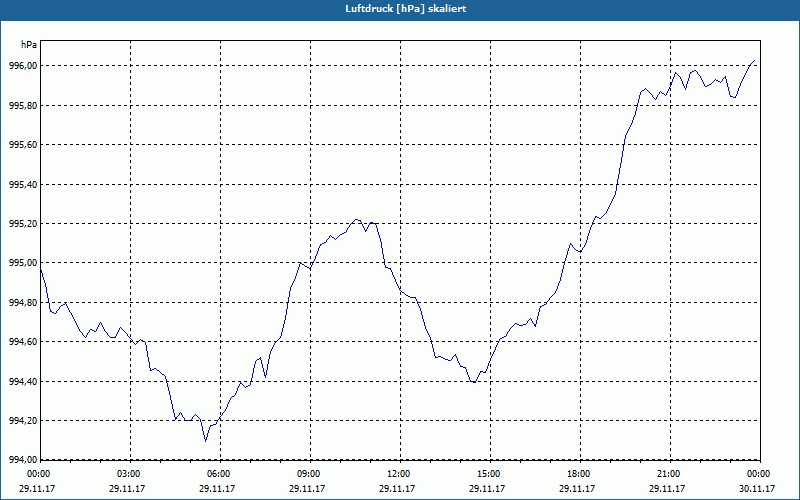The height and width of the screenshot is (500, 800).
Task: Click the 994,40 axis value
Action: click(x=23, y=382)
